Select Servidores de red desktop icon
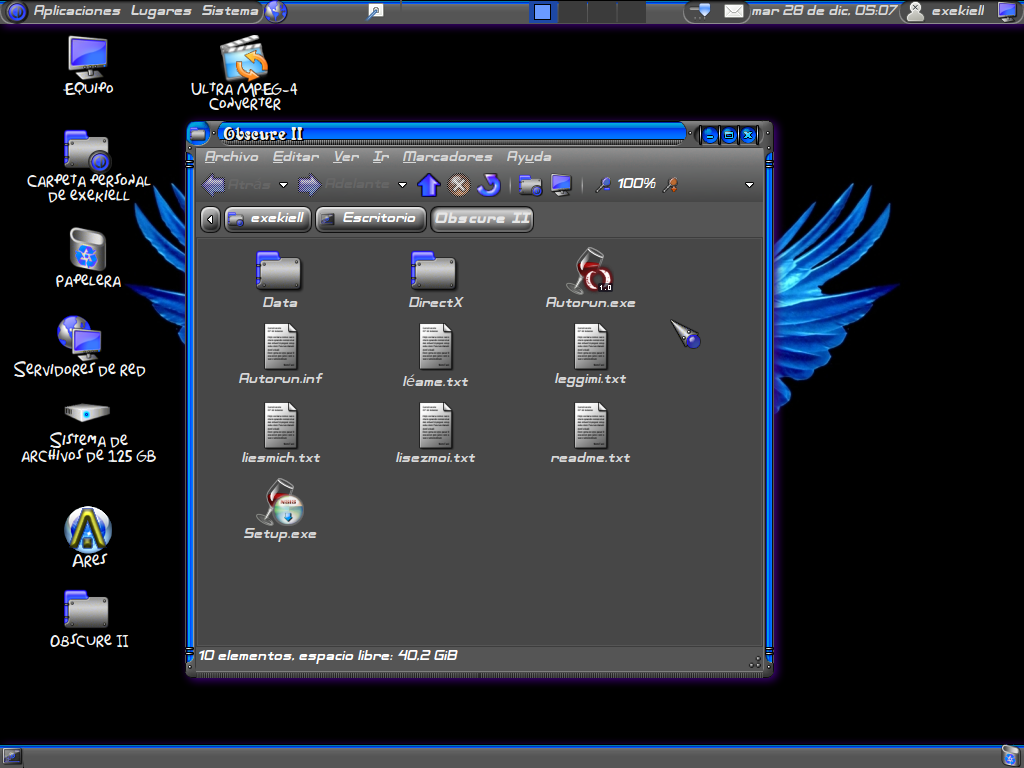 click(80, 347)
